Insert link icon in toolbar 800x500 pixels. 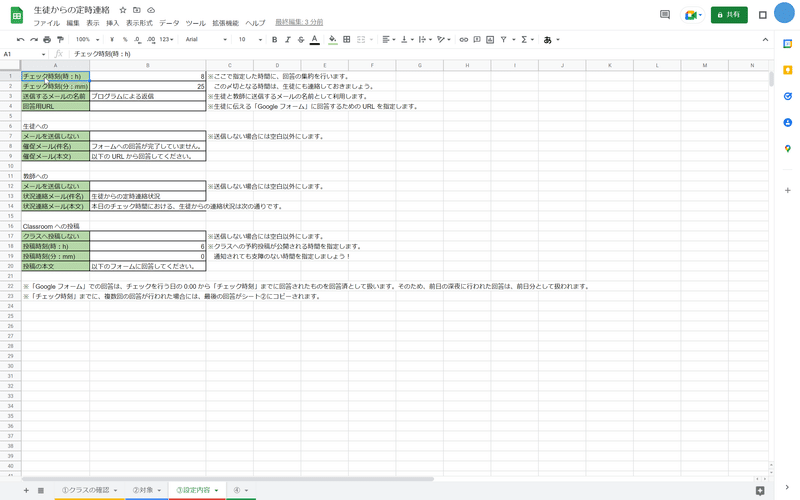click(463, 39)
